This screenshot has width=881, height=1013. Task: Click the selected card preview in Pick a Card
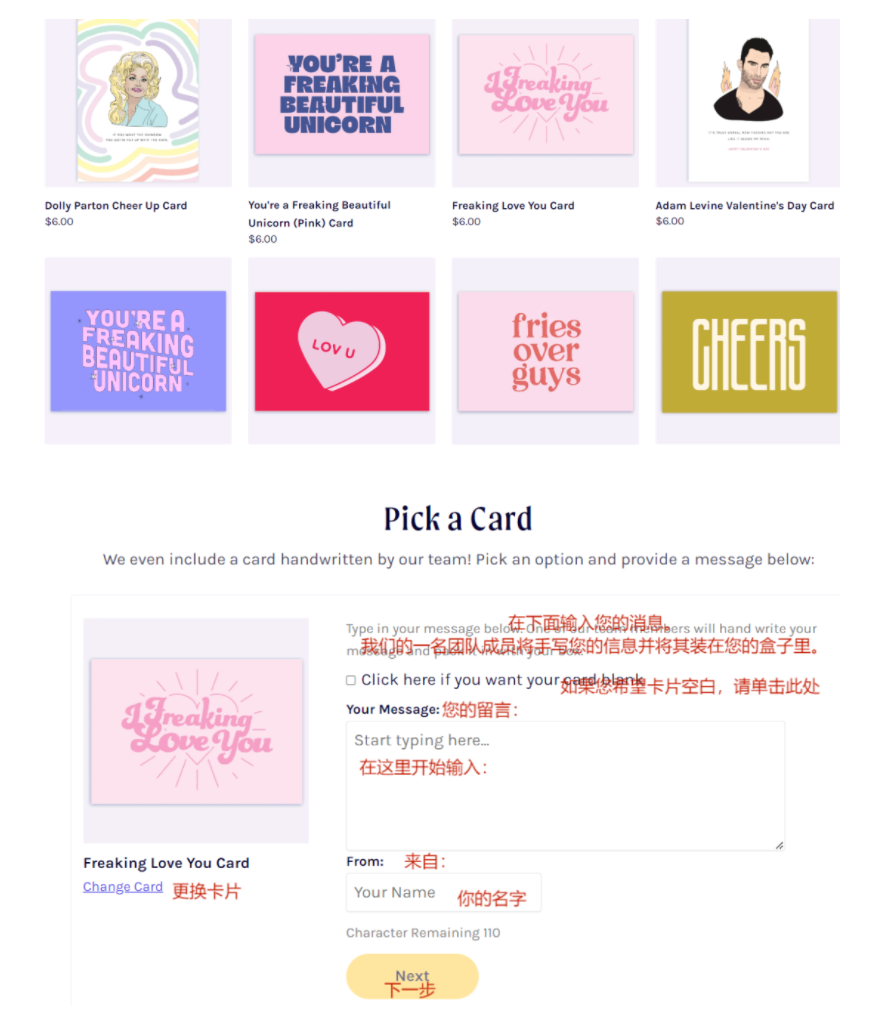pyautogui.click(x=196, y=731)
